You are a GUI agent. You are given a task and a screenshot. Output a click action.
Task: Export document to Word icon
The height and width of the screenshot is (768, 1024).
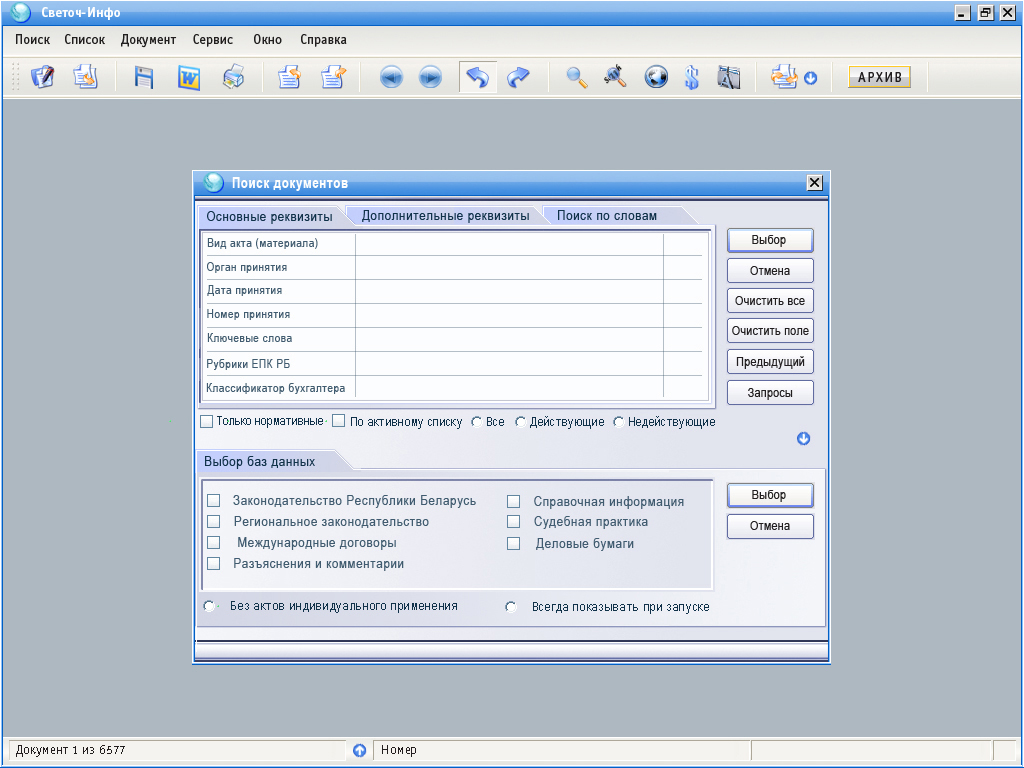(x=189, y=78)
